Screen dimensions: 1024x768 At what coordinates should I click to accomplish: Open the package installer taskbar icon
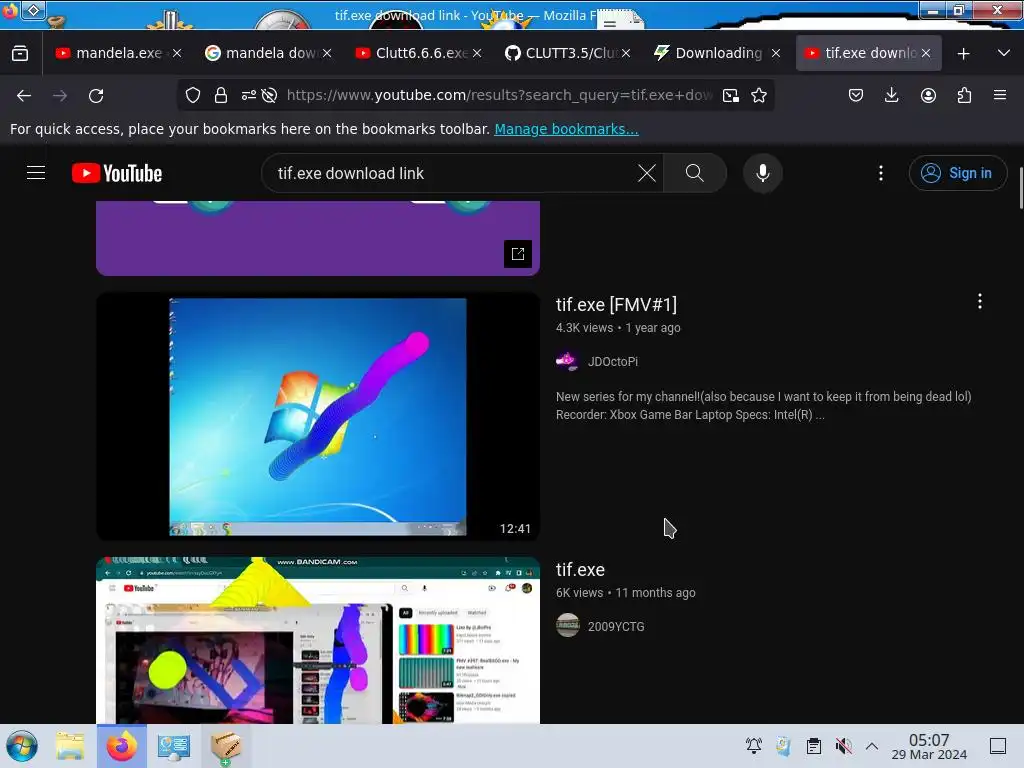click(226, 747)
